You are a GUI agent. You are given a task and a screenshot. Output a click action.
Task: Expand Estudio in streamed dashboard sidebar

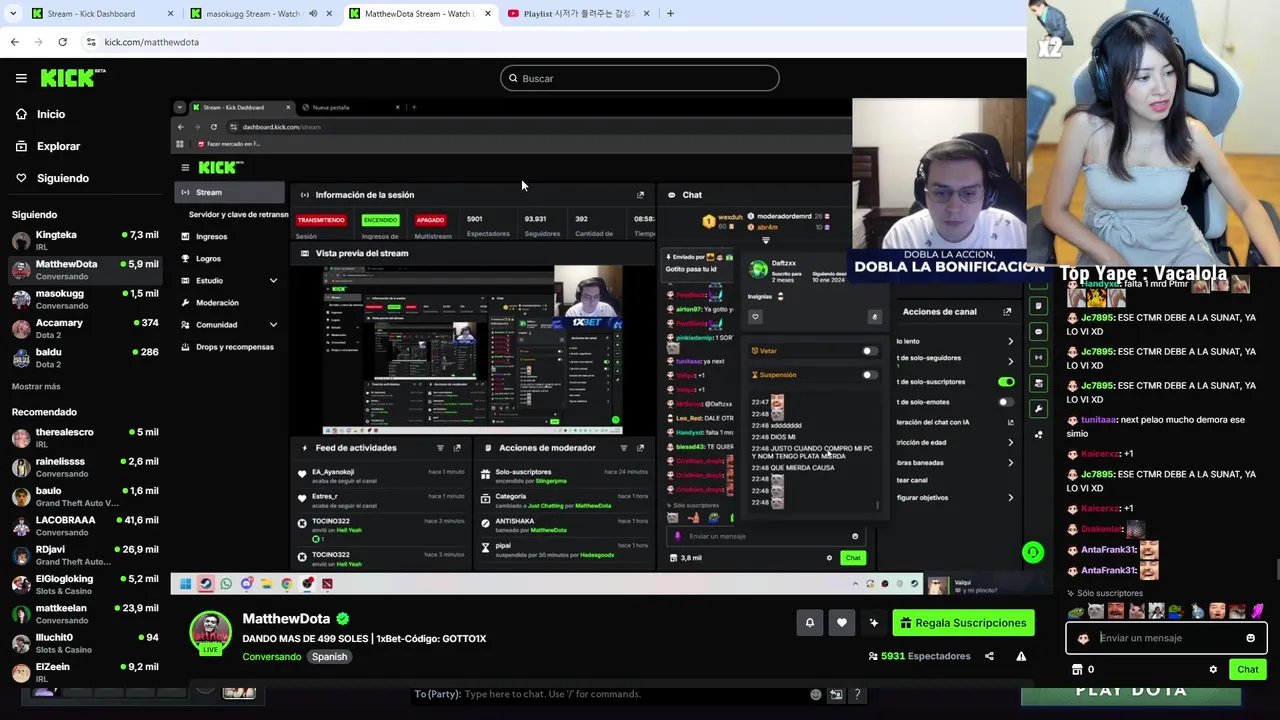pyautogui.click(x=273, y=281)
